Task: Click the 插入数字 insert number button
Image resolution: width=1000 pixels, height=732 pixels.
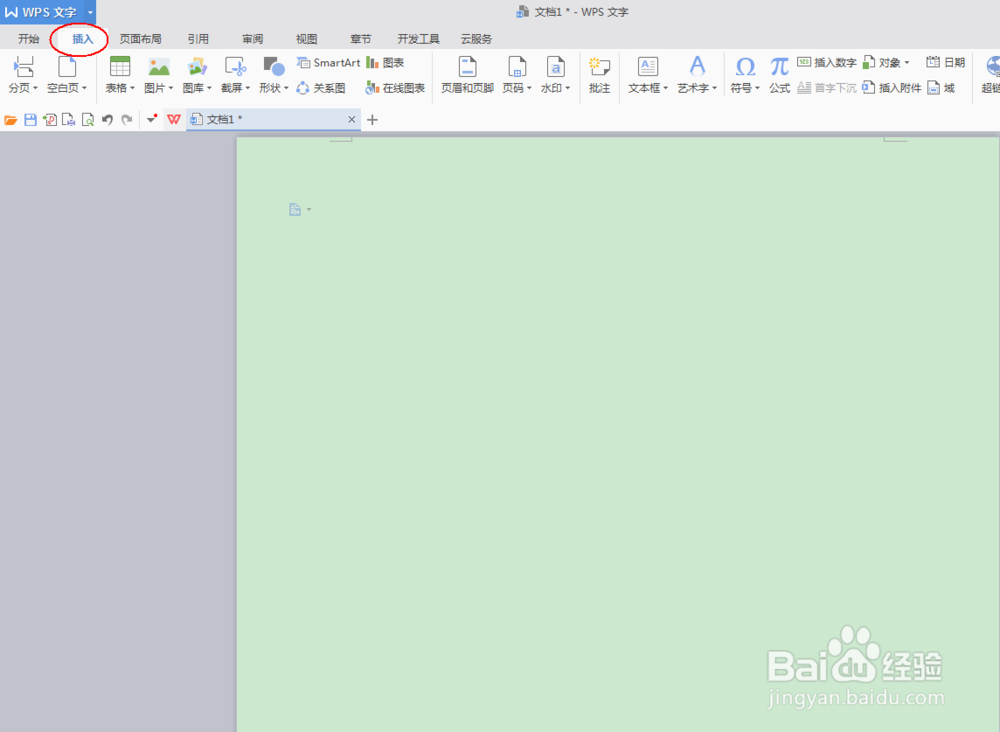Action: (x=827, y=62)
